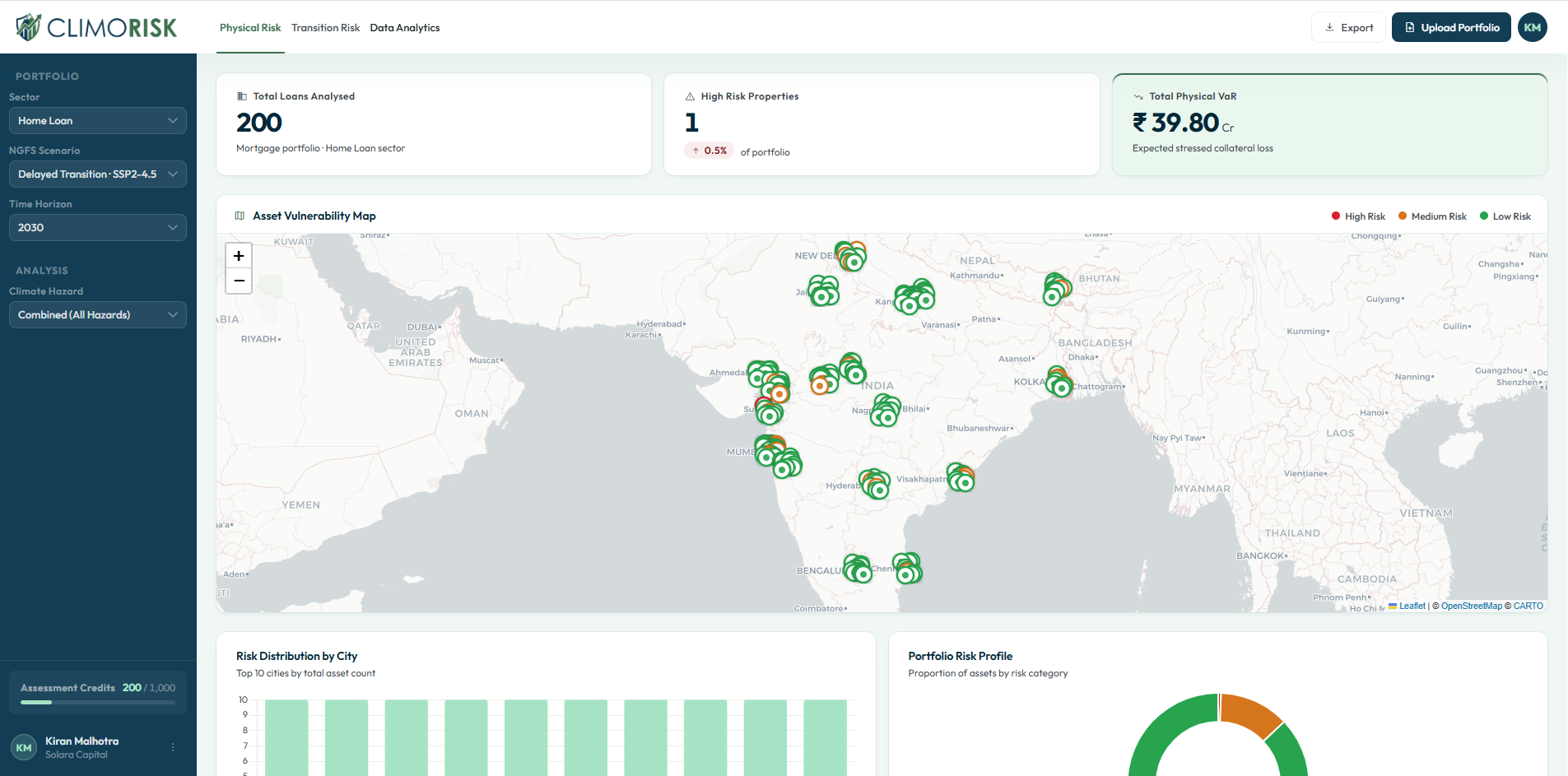This screenshot has height=776, width=1568.
Task: Open the Transition Risk tab
Action: coord(325,27)
